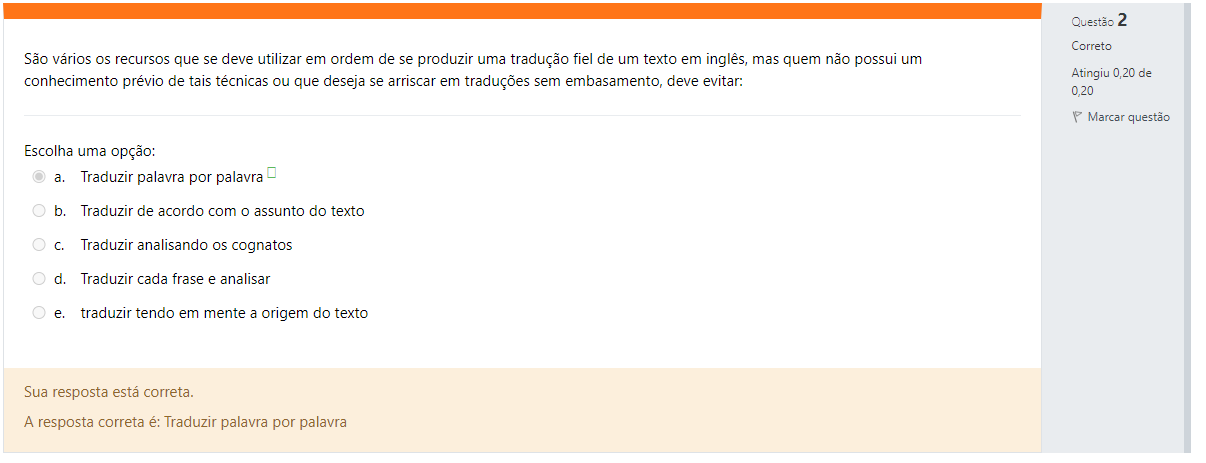Pick radio button for option d
Viewport: 1206px width, 463px height.
[39, 279]
